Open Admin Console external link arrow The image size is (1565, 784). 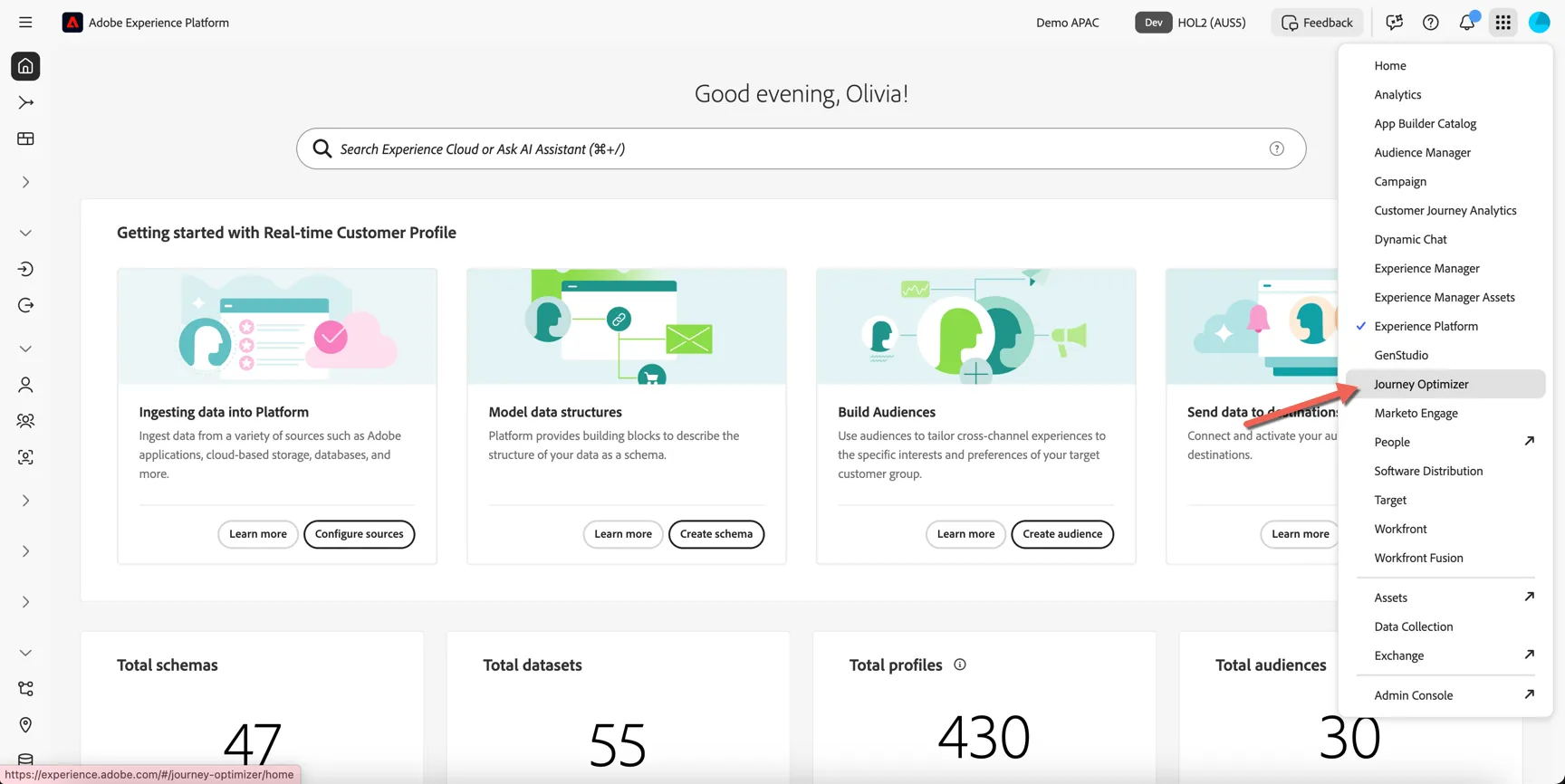coord(1529,694)
